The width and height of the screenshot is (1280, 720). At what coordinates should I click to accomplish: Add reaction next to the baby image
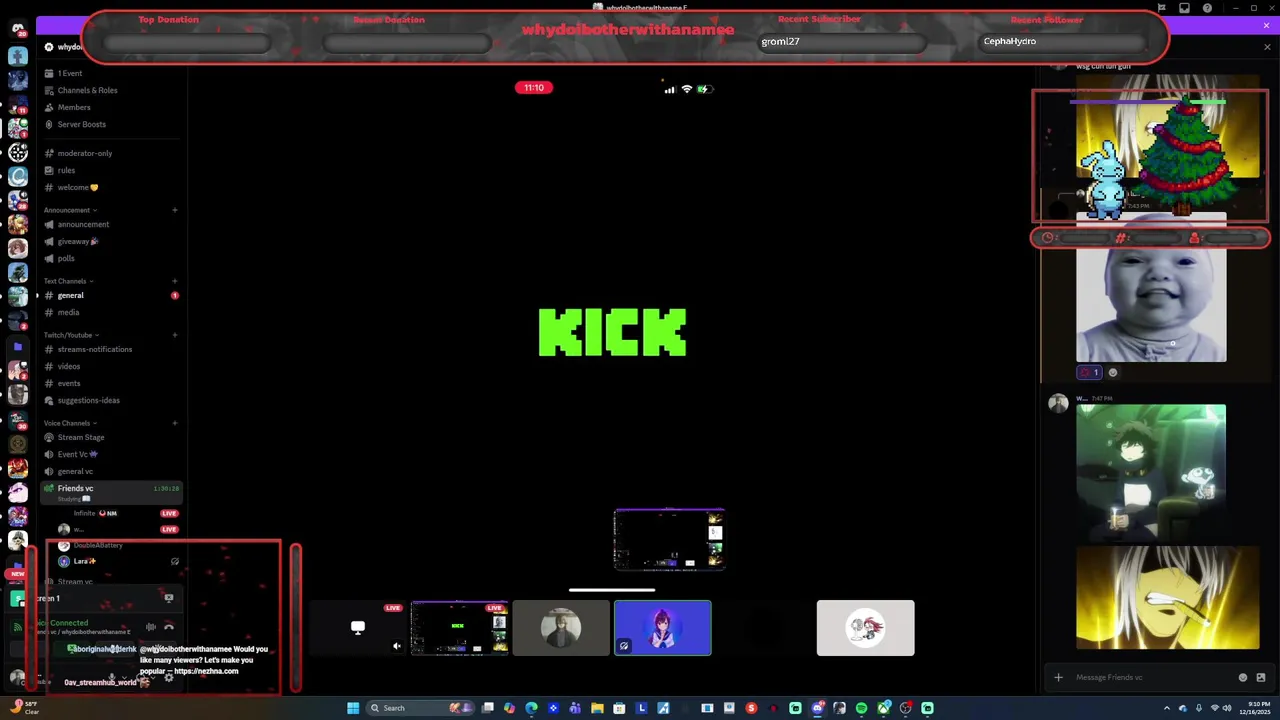[x=1112, y=372]
